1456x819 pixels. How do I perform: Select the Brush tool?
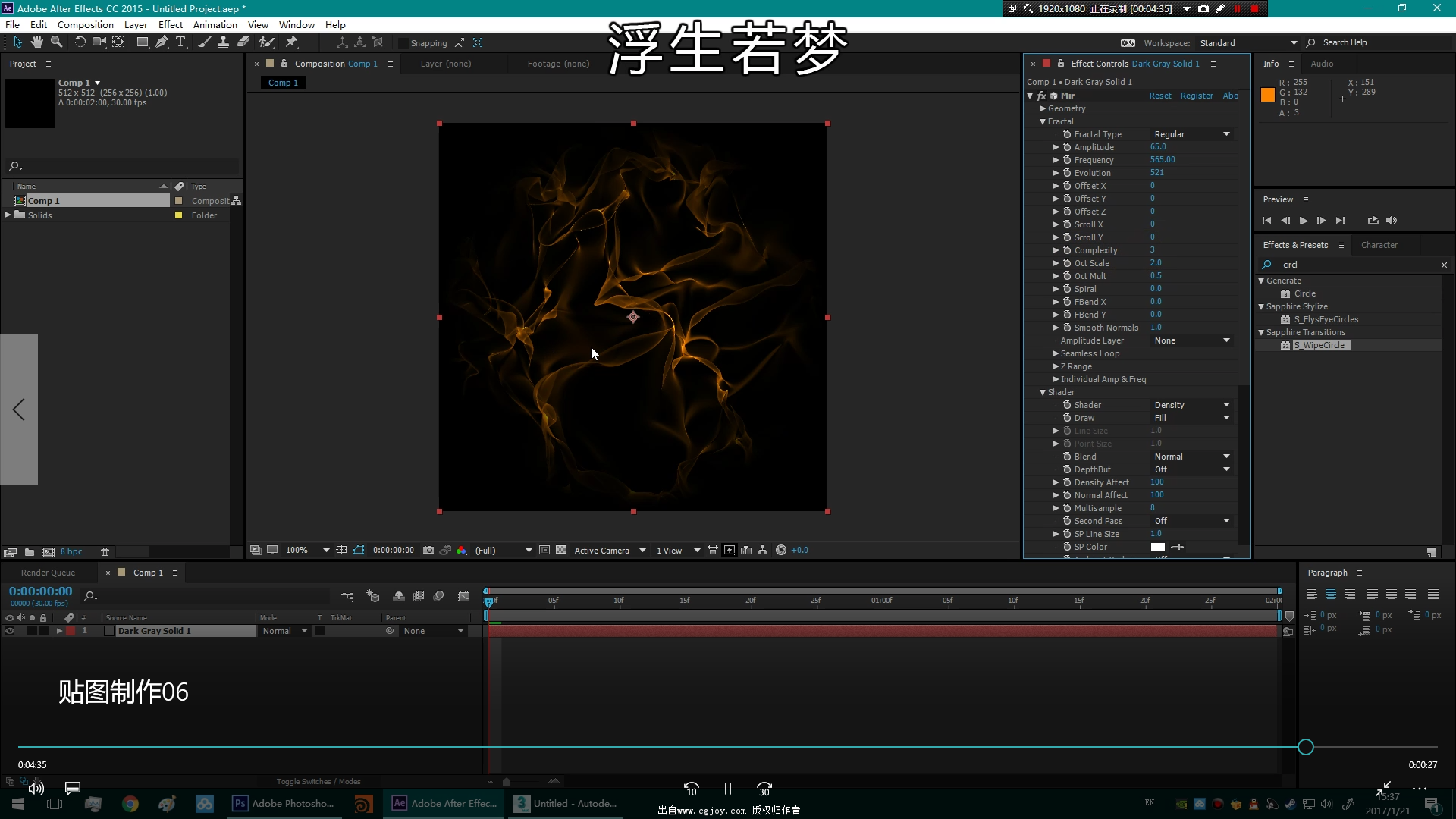click(x=205, y=42)
